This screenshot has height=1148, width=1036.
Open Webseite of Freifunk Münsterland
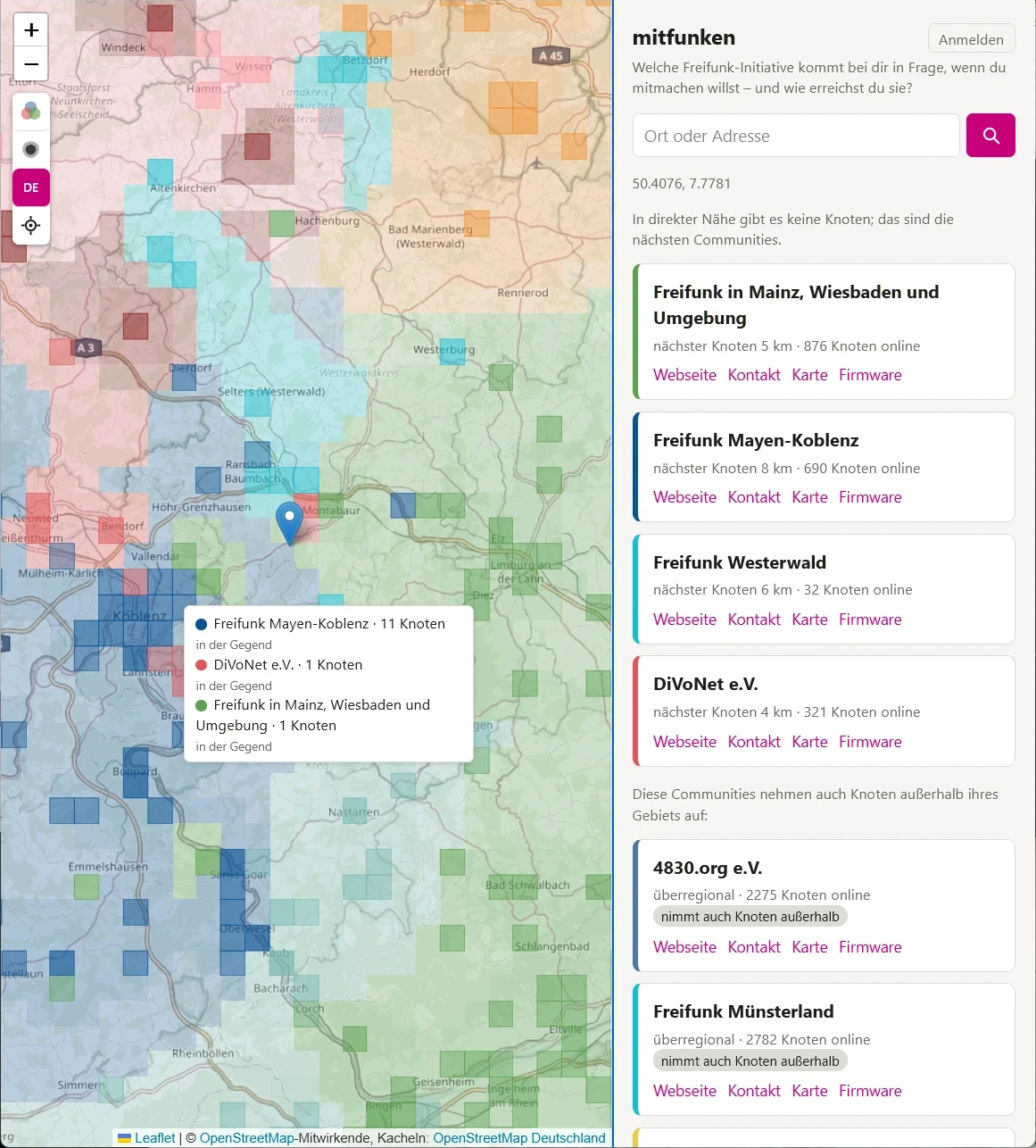tap(684, 1091)
